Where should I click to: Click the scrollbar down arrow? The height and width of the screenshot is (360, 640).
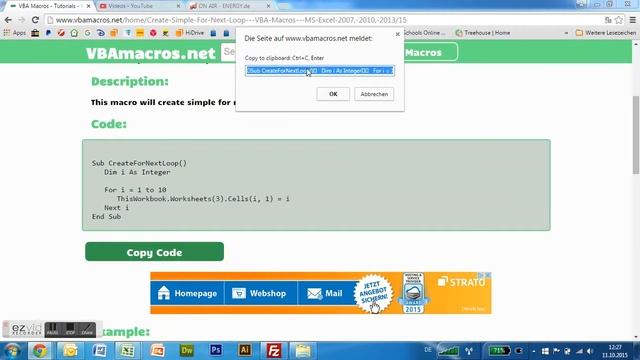636,337
